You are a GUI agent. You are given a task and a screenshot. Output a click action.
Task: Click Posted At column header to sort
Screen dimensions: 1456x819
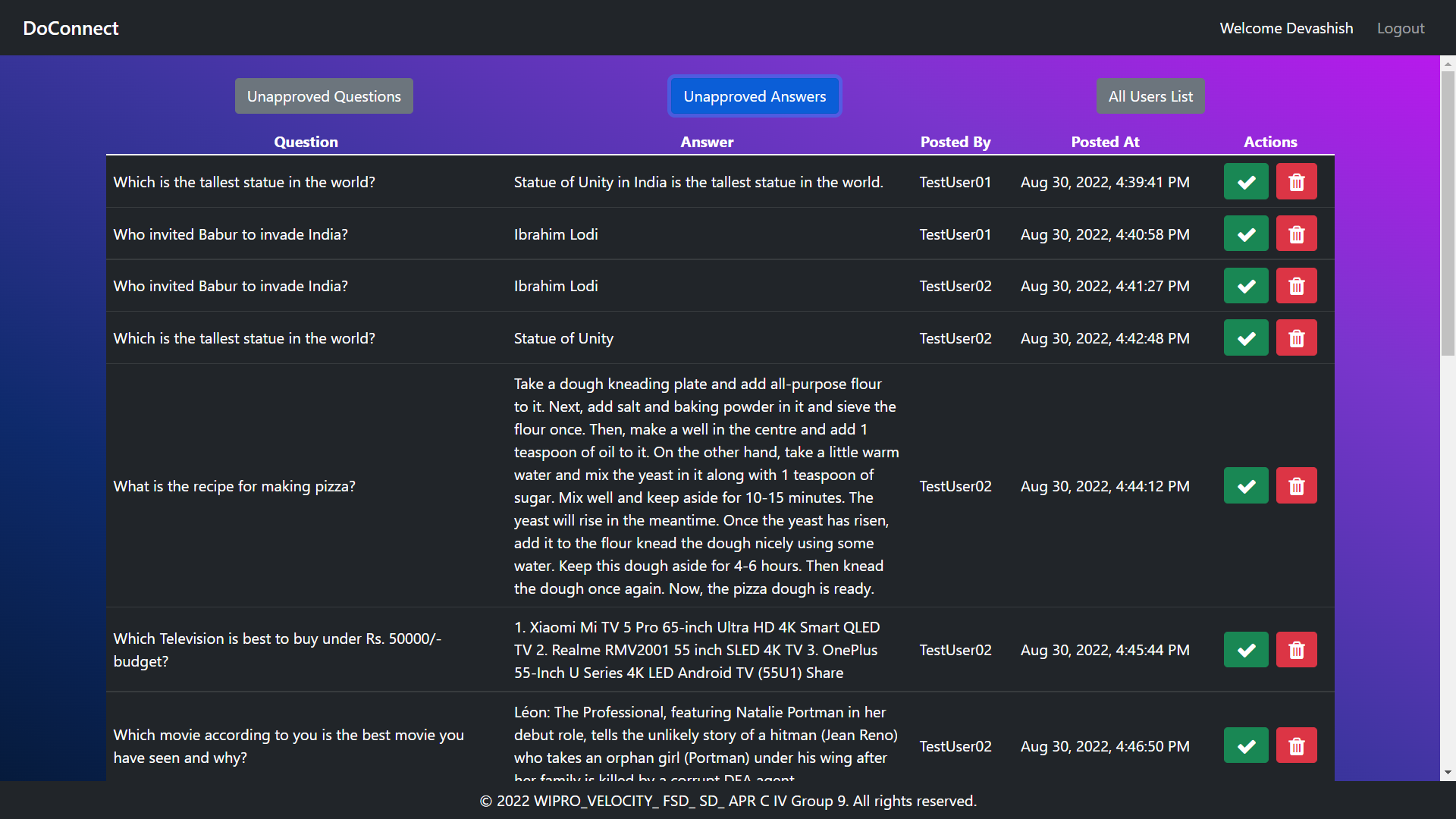tap(1103, 141)
